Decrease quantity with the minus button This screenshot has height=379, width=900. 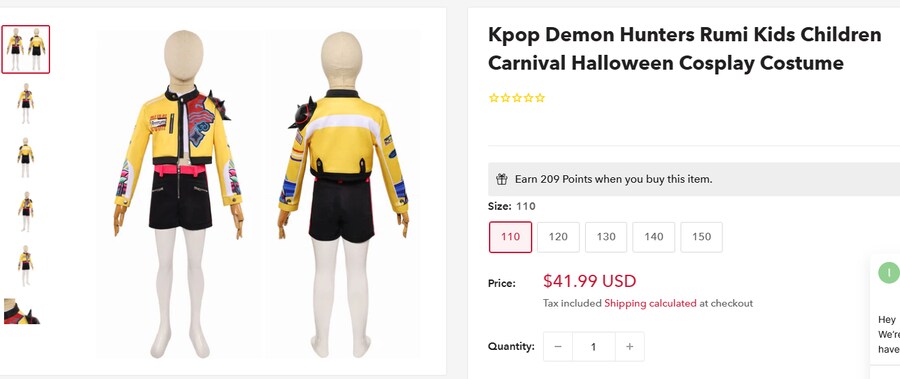point(558,347)
